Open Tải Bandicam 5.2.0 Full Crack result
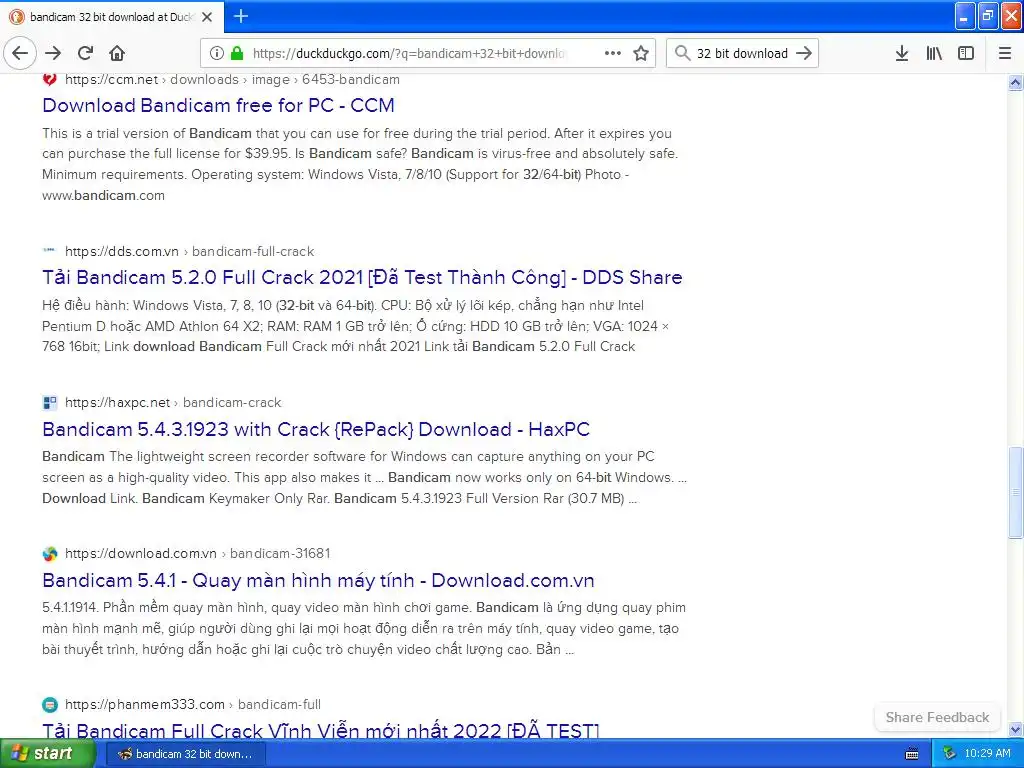1024x768 pixels. (362, 277)
